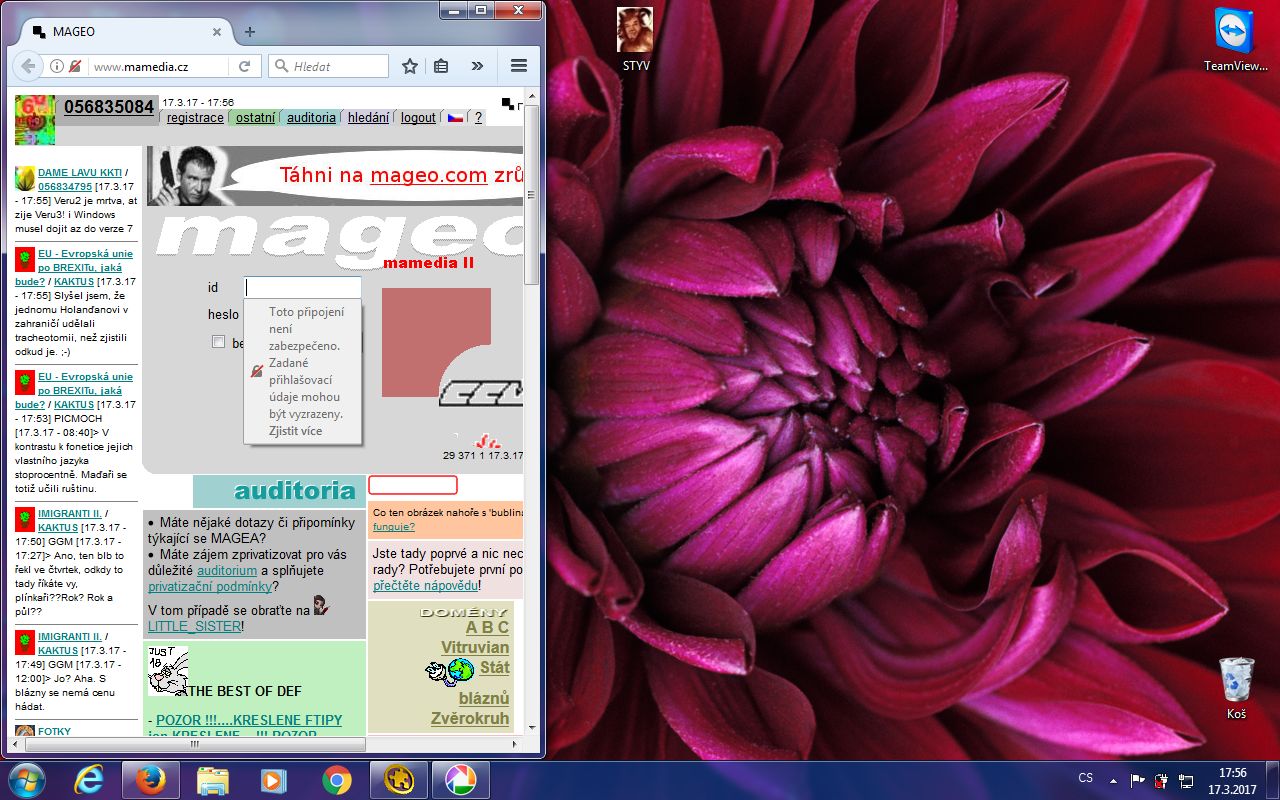Open the FOTKY link in sidebar
The width and height of the screenshot is (1280, 800).
coord(54,731)
